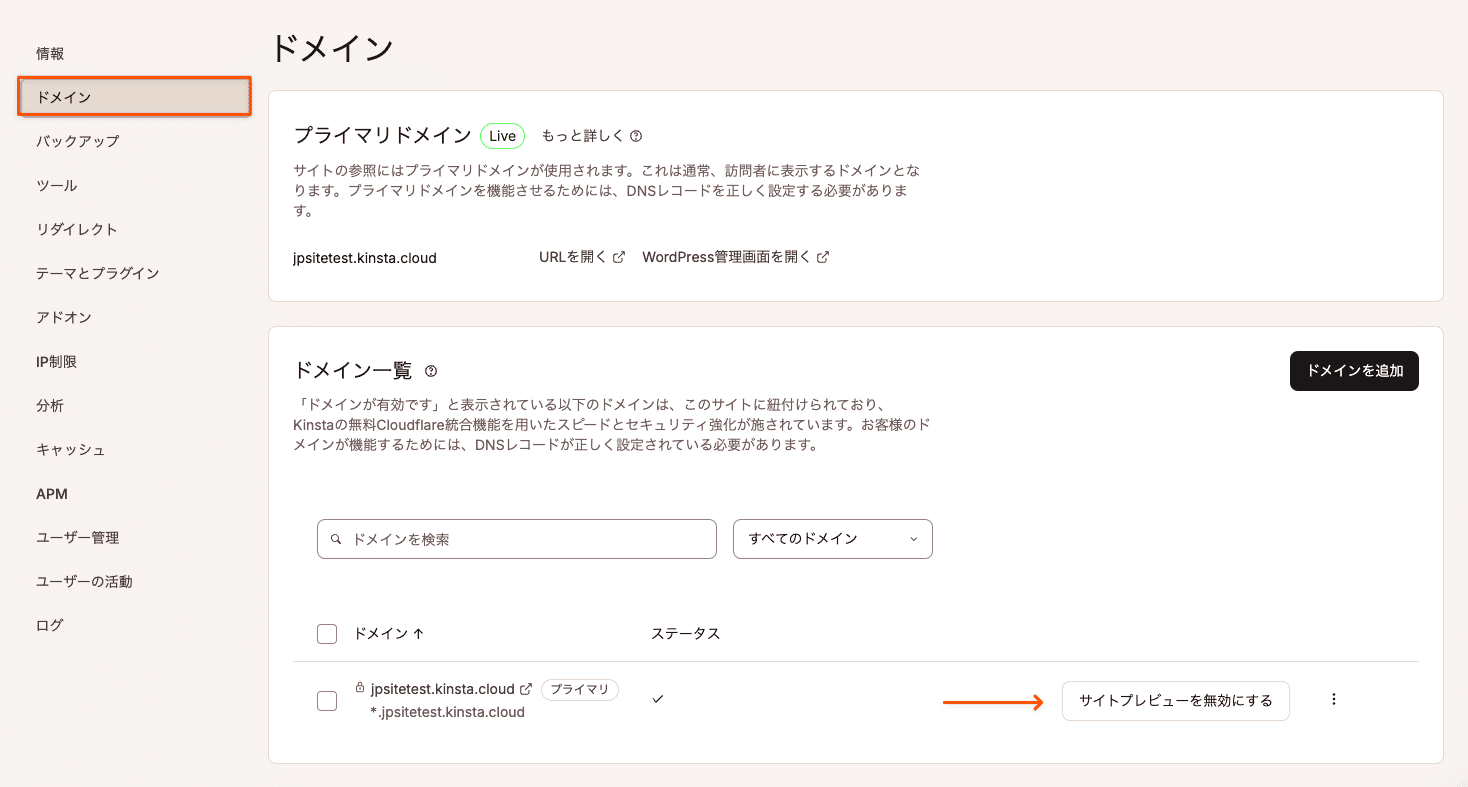
Task: Click the lock icon before jpsitetest.kinsta.cloud
Action: coord(359,688)
